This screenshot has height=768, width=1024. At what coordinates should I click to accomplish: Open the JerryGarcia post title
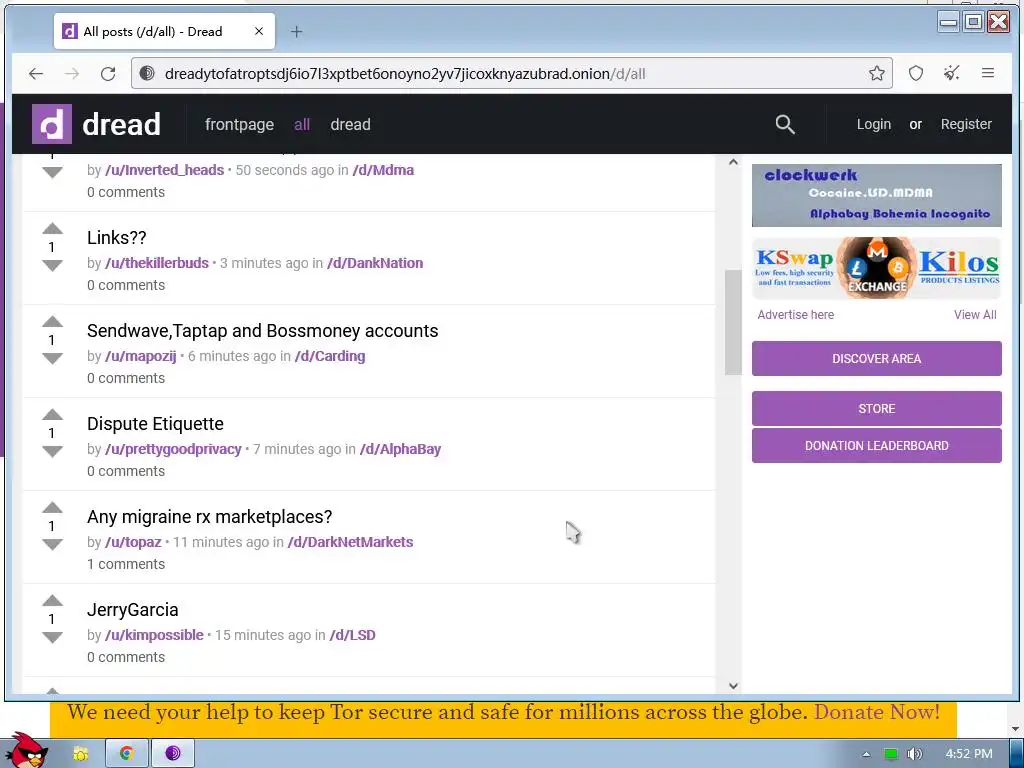pos(133,610)
